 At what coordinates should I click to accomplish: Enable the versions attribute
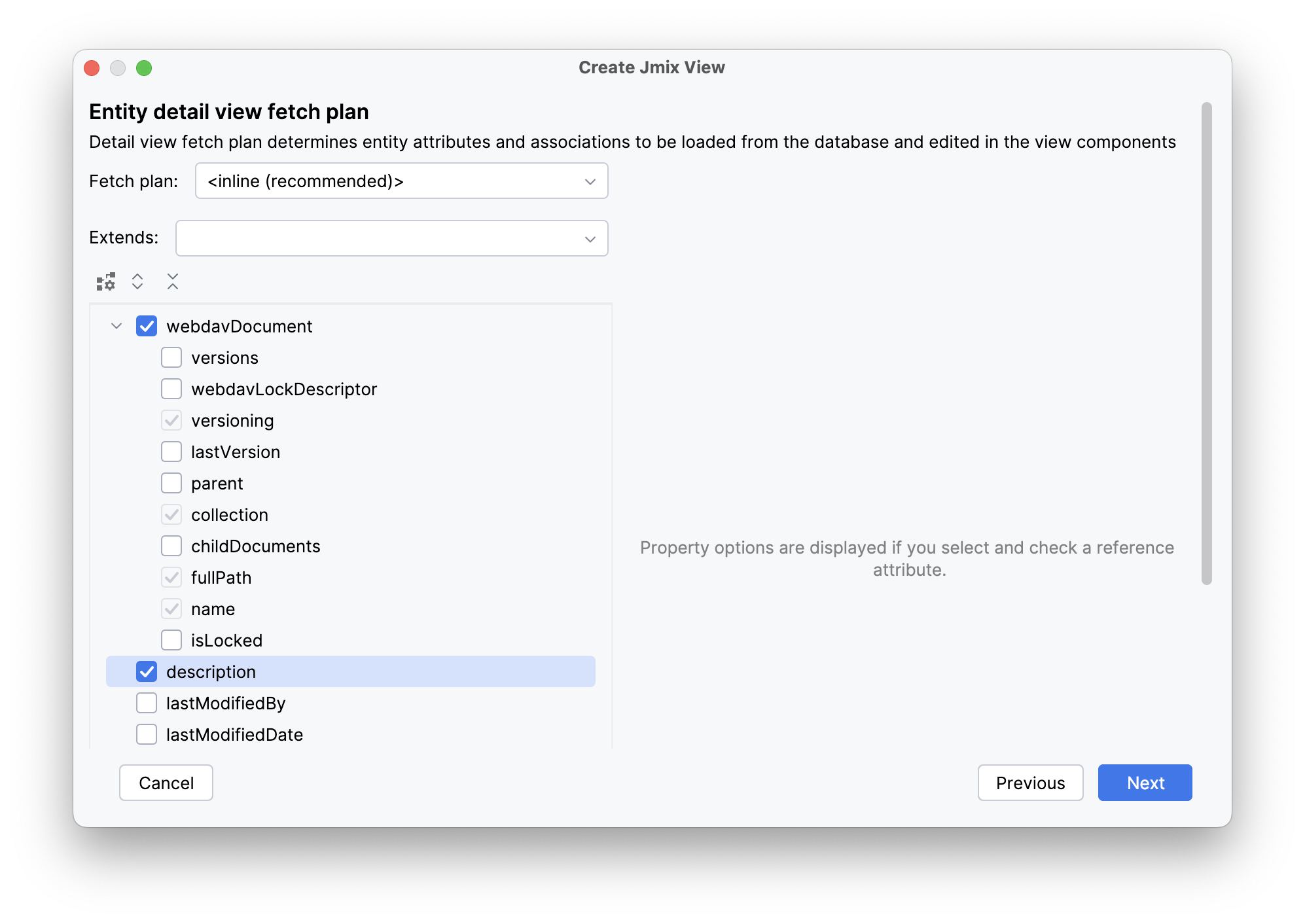click(x=171, y=357)
